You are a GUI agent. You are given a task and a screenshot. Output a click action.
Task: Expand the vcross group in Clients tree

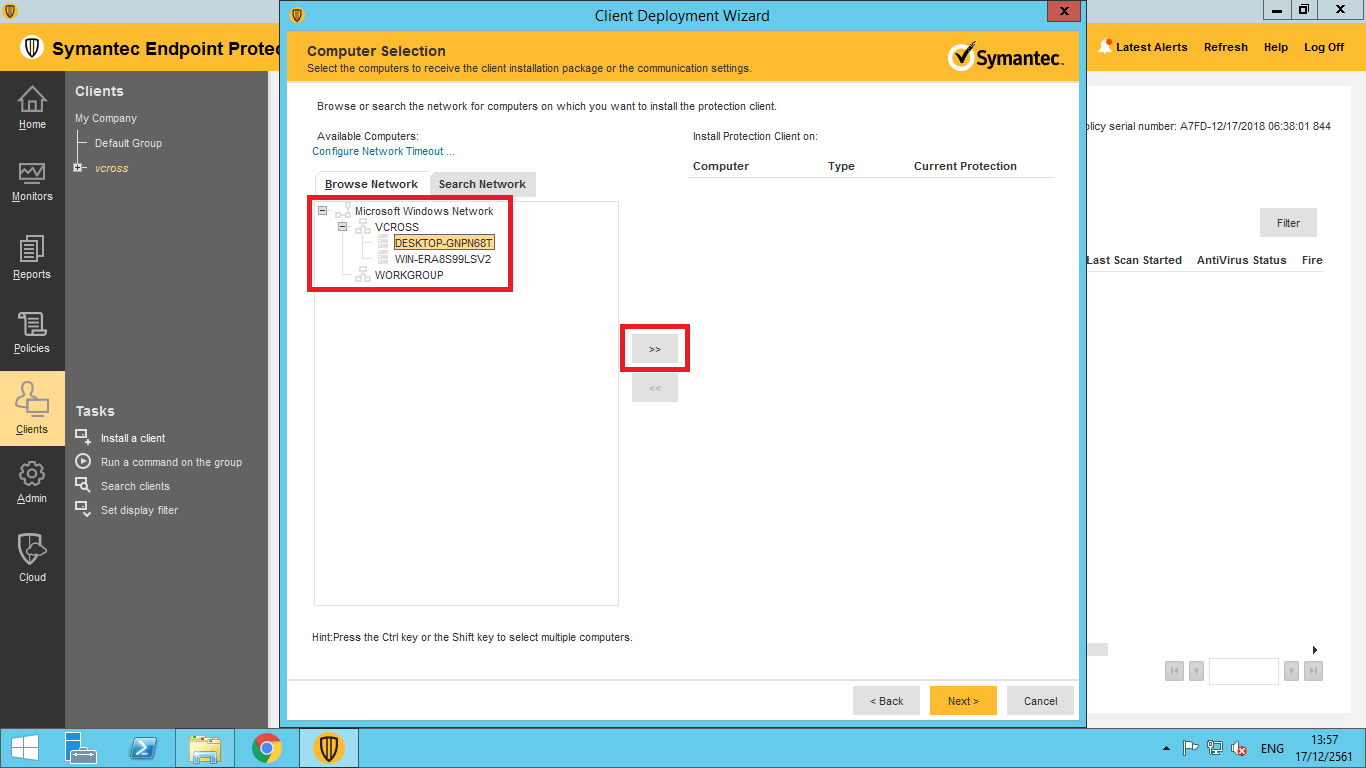point(78,168)
